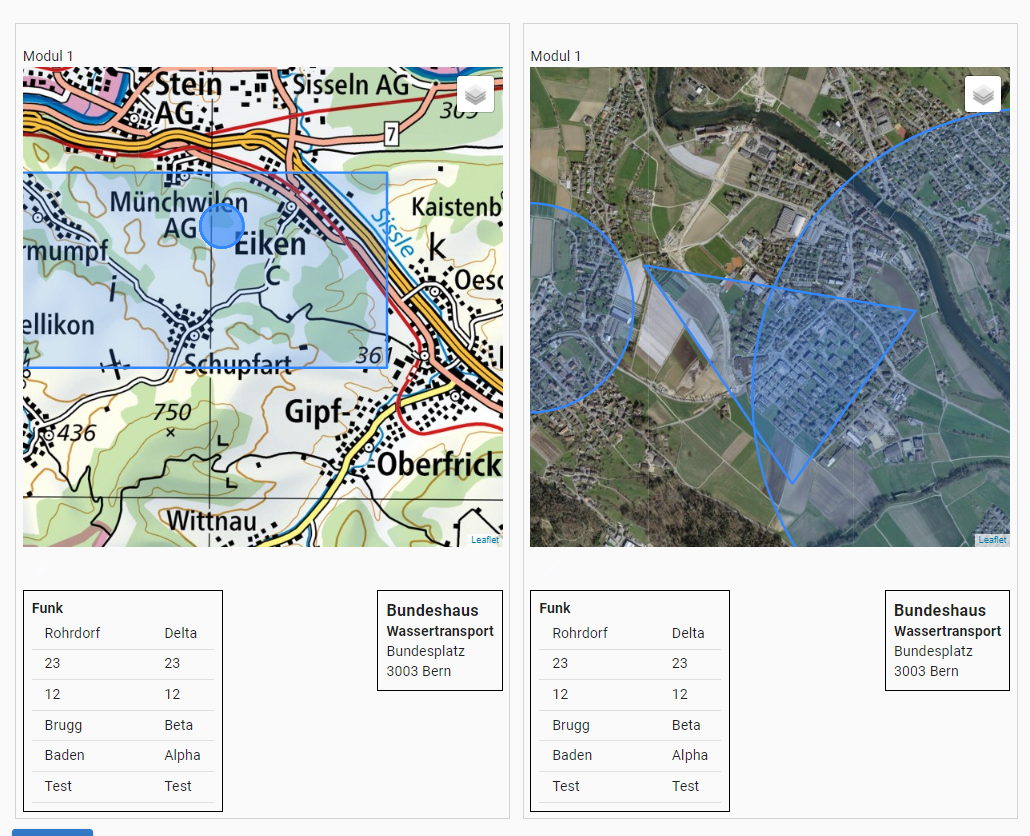Click the blue circle marker near Eiken
Image resolution: width=1030 pixels, height=836 pixels.
[222, 226]
